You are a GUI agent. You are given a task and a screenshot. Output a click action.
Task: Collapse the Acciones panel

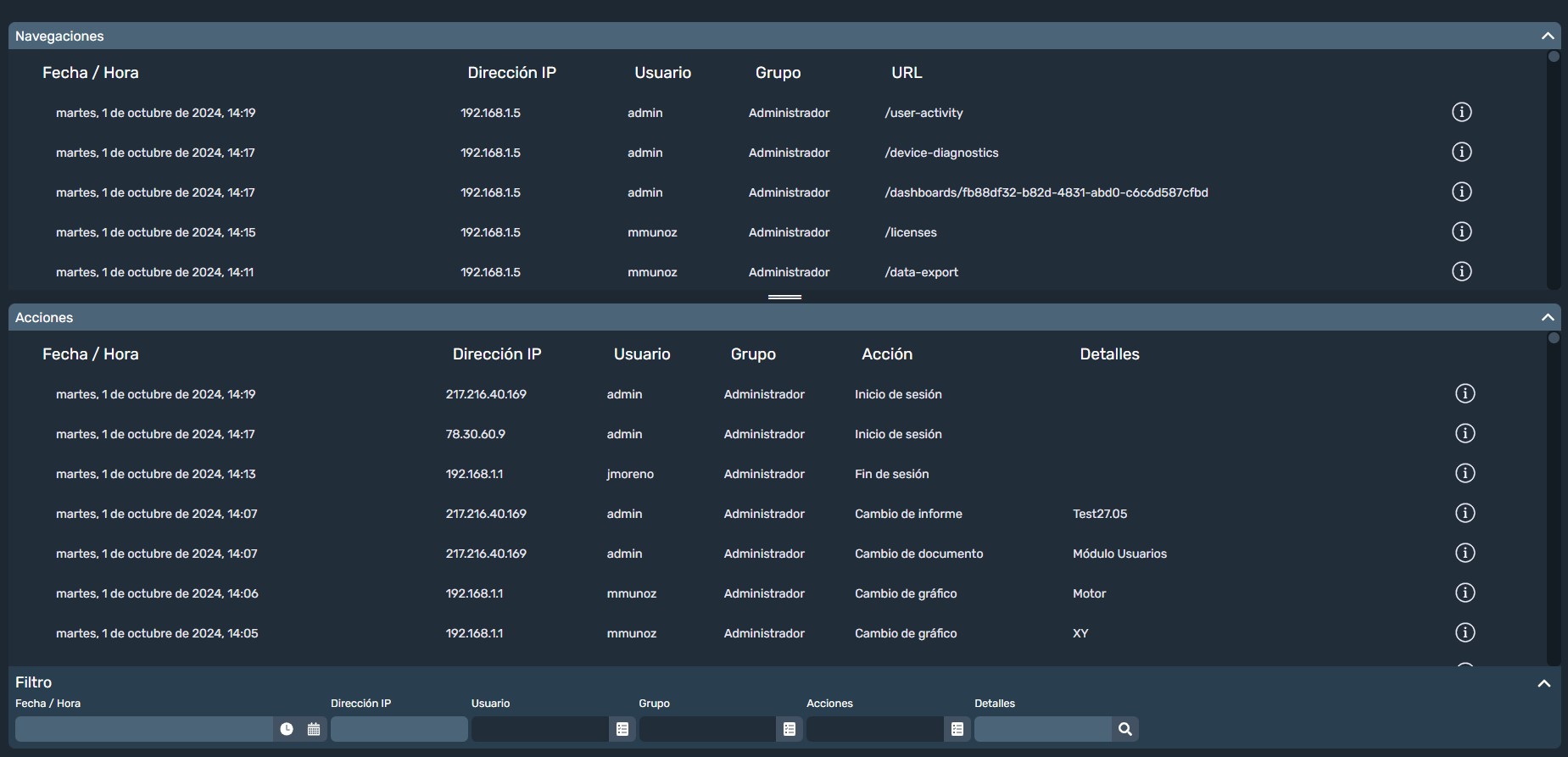coord(1547,317)
